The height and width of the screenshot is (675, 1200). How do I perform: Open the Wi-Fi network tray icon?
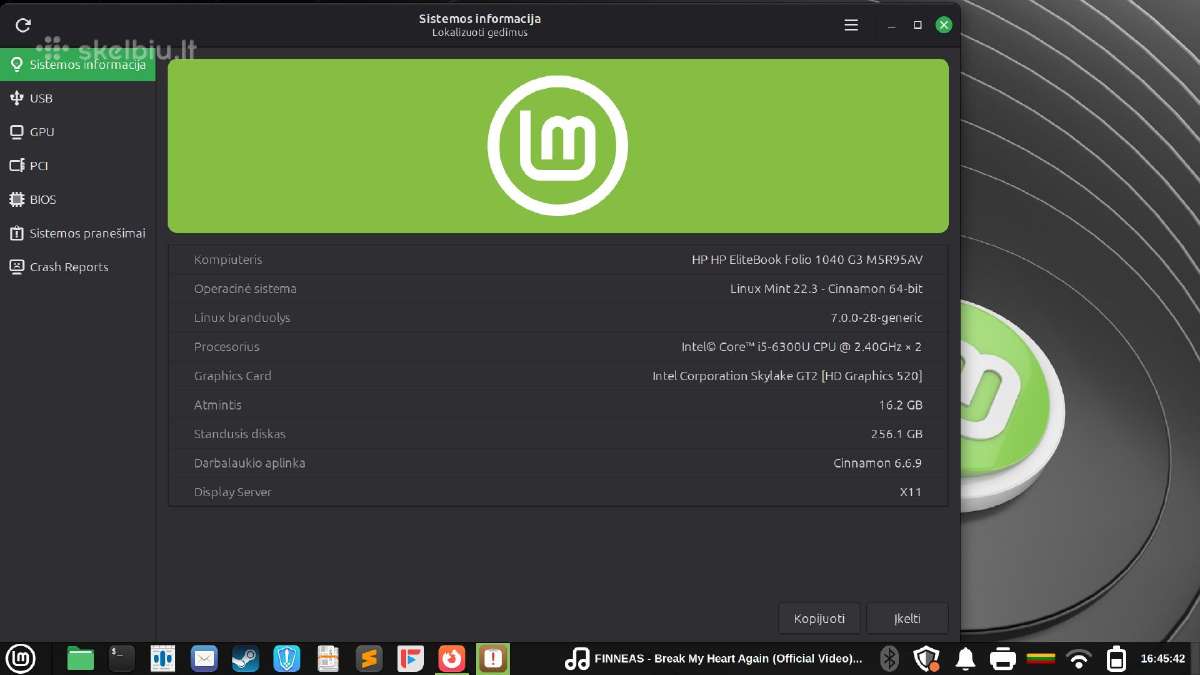point(1079,659)
